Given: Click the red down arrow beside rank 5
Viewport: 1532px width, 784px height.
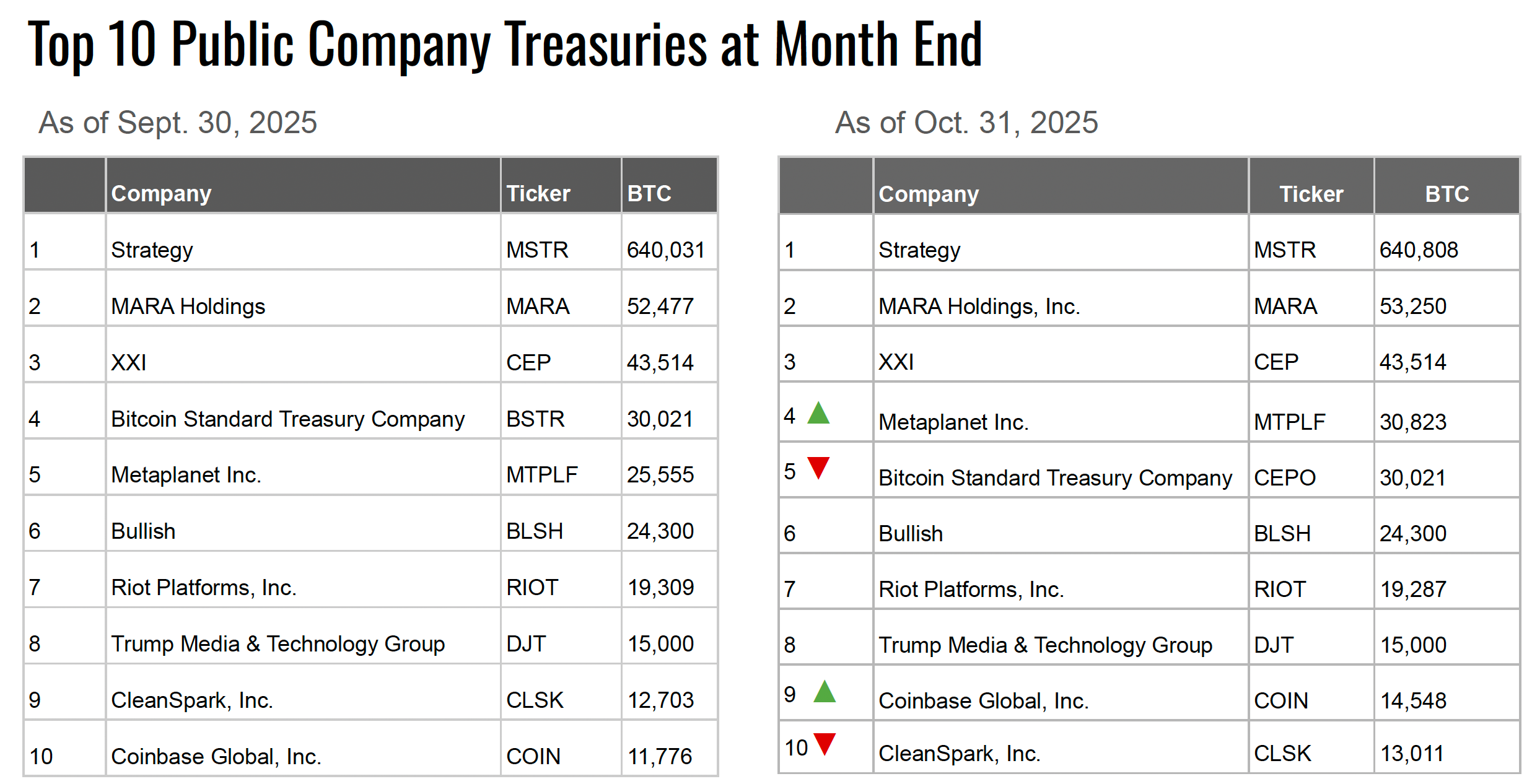Looking at the screenshot, I should coord(818,467).
